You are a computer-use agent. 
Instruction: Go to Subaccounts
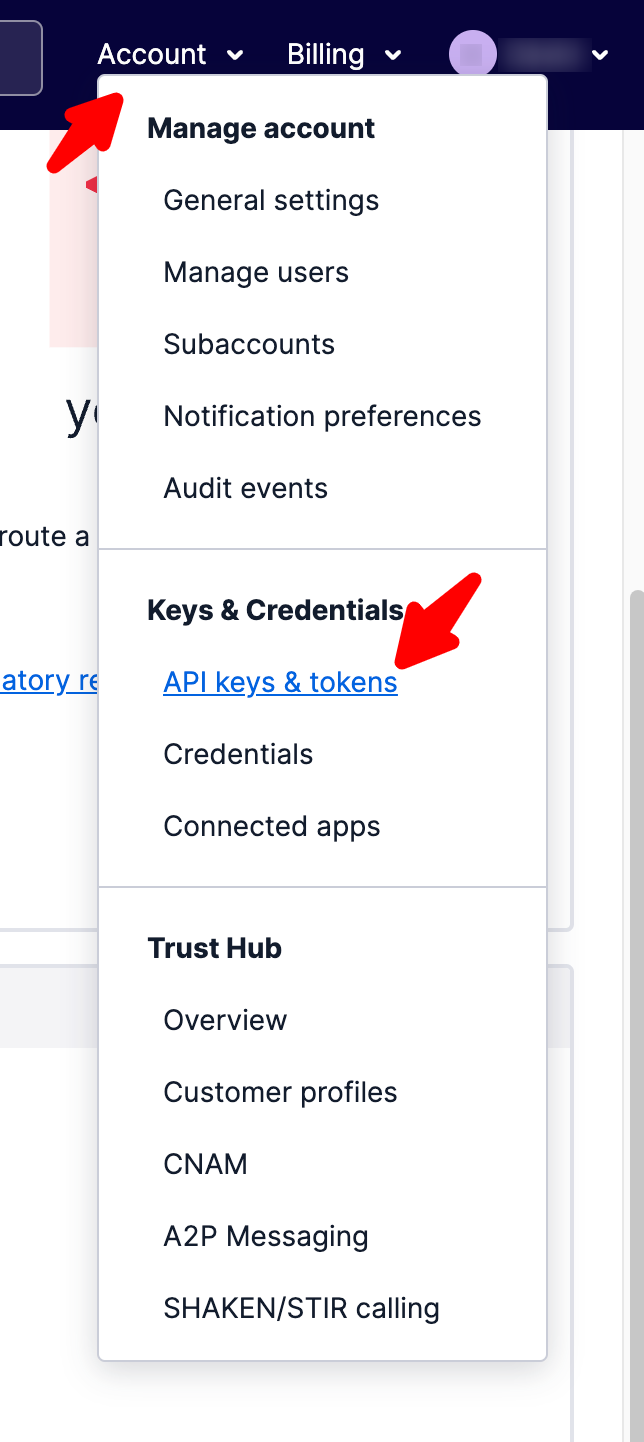point(249,344)
